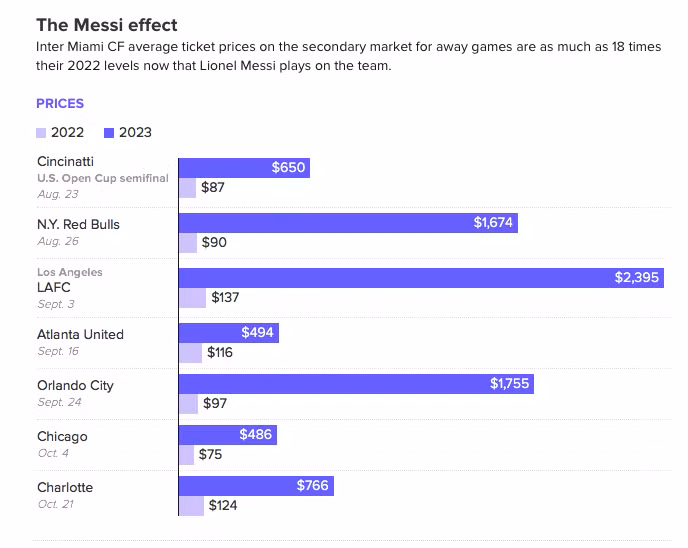Click the LAFC 2023 bar showing $2,395
This screenshot has height=548, width=688.
(421, 277)
